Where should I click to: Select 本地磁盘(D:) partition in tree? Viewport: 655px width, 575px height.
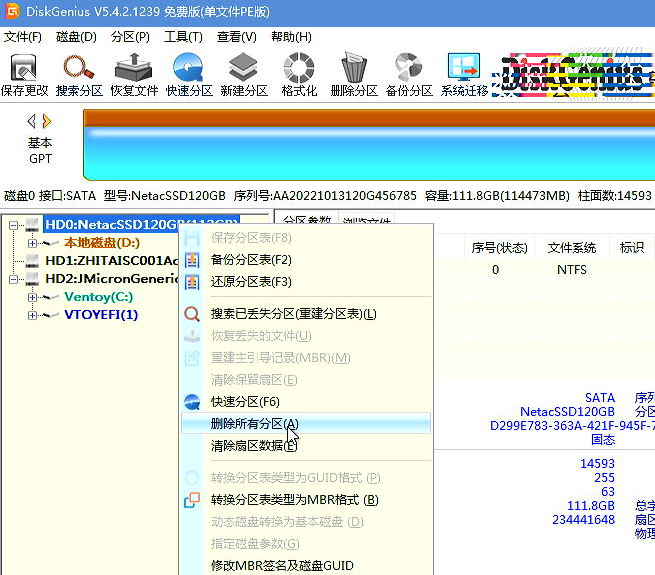102,243
